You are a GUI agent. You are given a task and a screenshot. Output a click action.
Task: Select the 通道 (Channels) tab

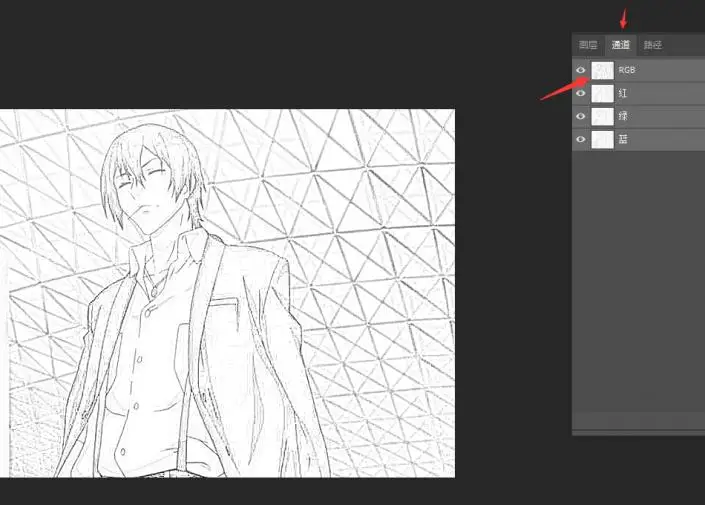point(621,45)
